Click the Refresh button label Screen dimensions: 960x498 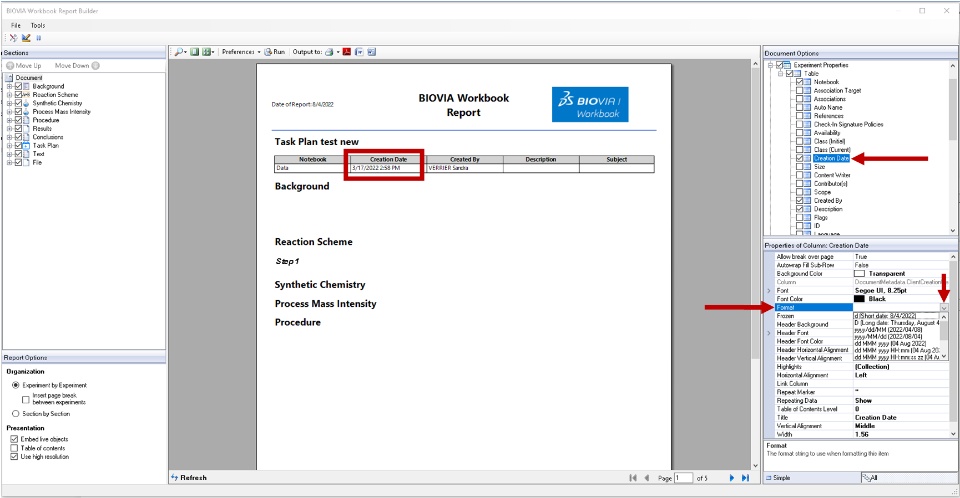[193, 478]
